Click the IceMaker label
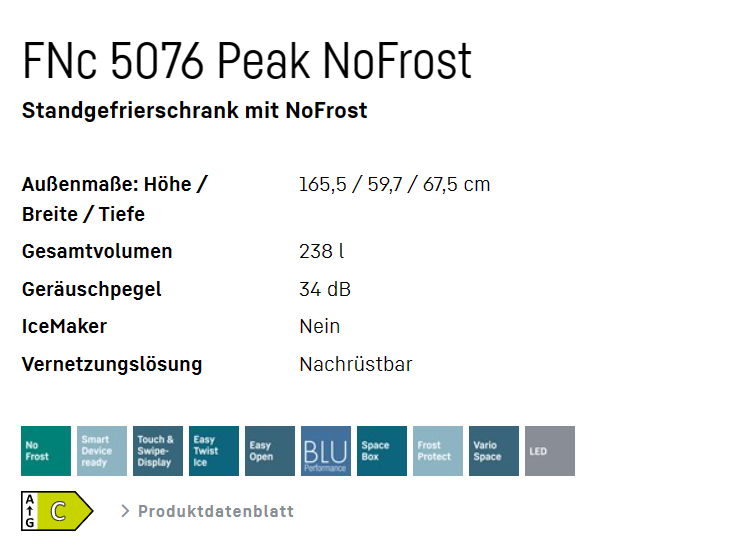 click(x=64, y=326)
